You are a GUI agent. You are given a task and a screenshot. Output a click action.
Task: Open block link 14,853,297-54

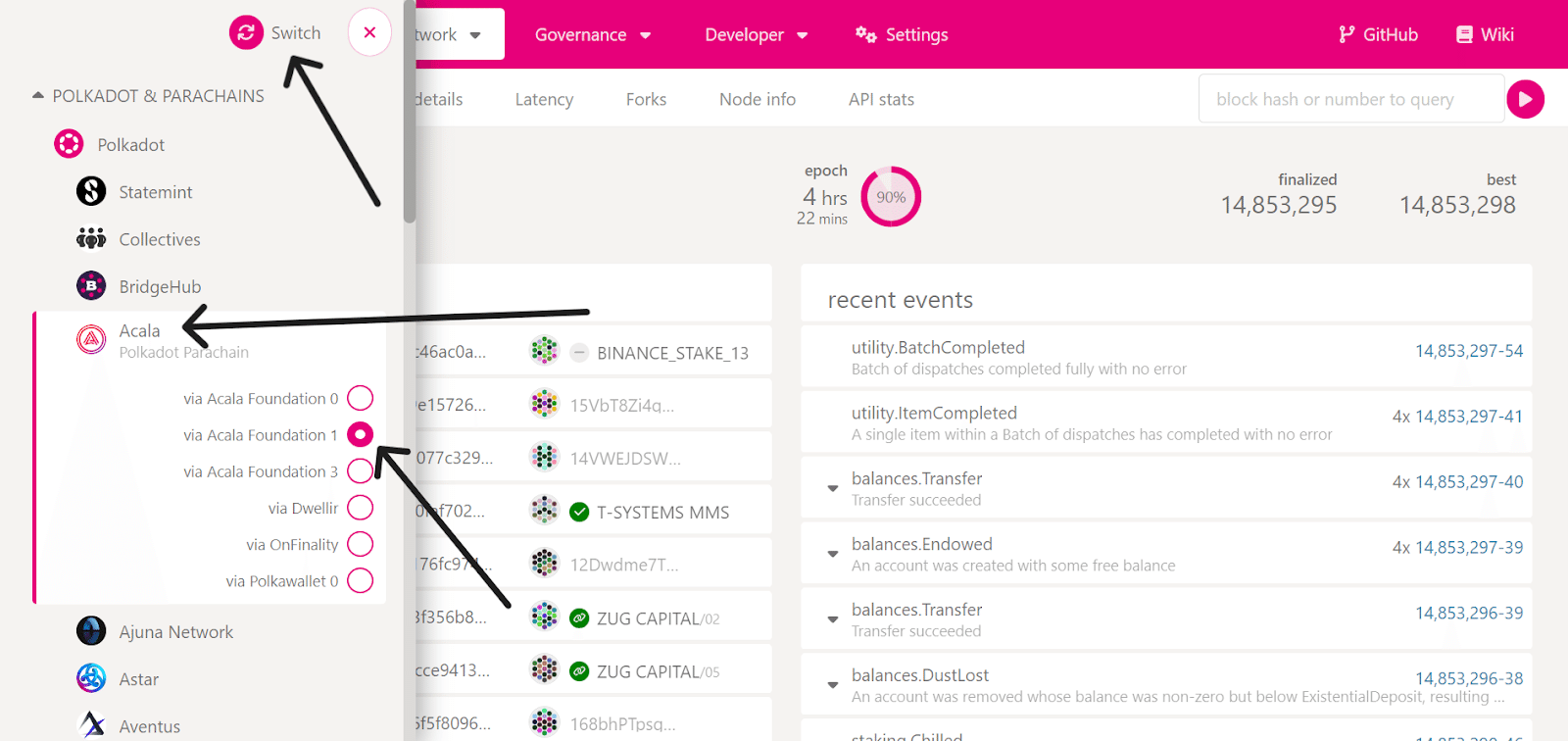click(1469, 351)
